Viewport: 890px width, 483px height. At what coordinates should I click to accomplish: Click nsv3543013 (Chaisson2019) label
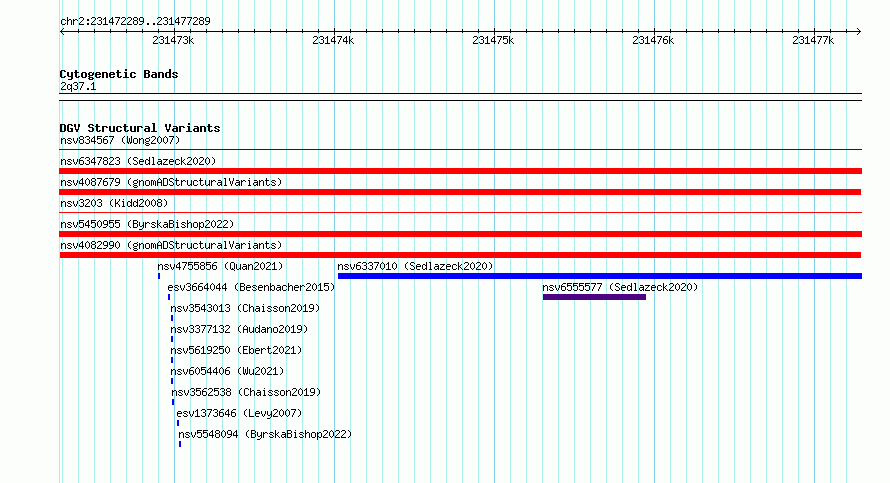coord(245,308)
